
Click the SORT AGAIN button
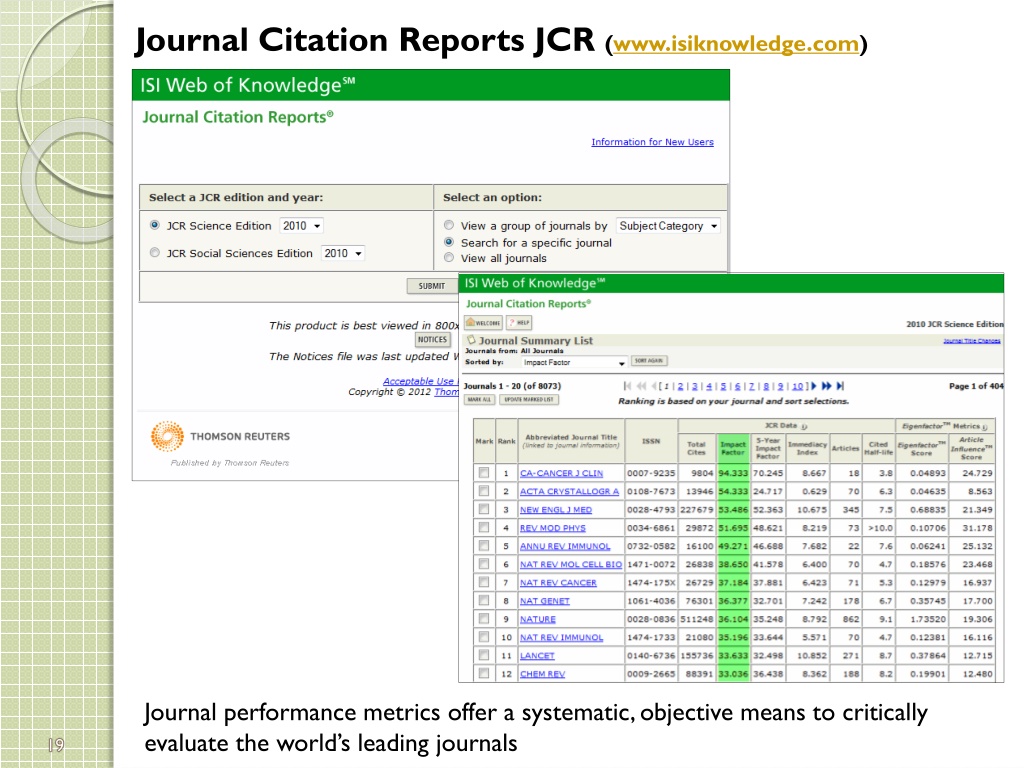tap(648, 360)
